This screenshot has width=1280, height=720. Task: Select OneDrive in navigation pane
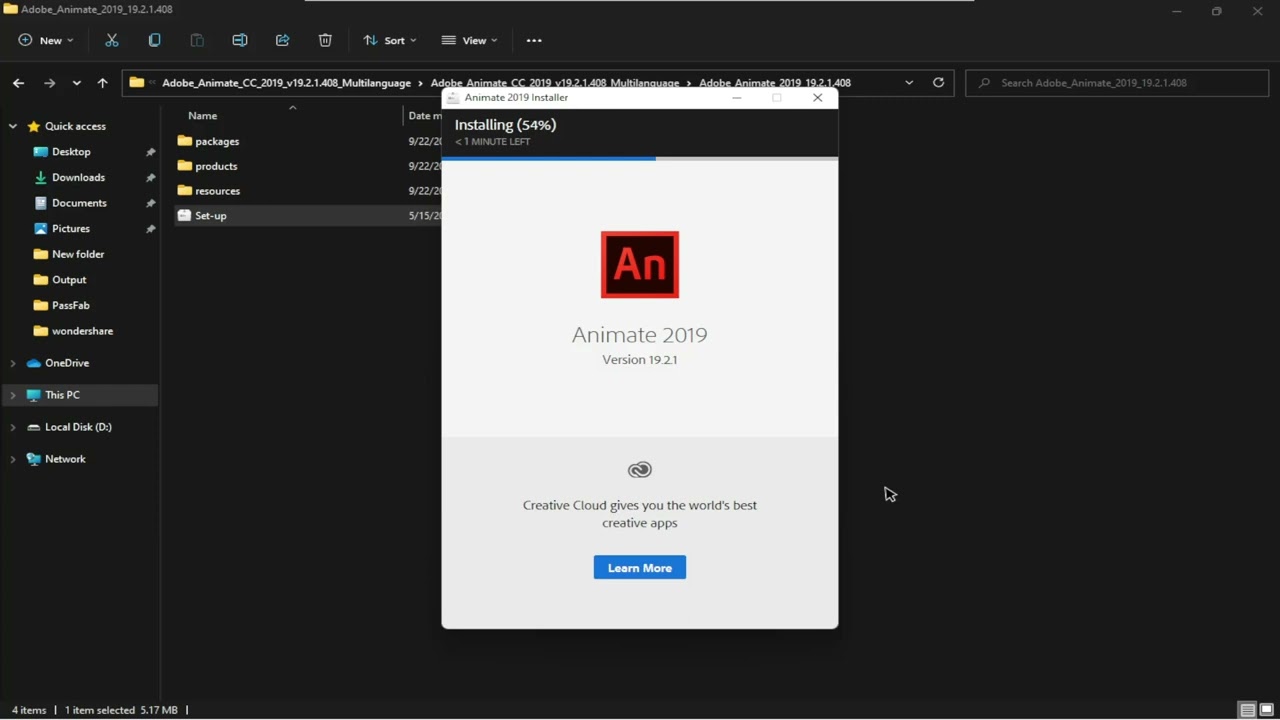point(67,363)
